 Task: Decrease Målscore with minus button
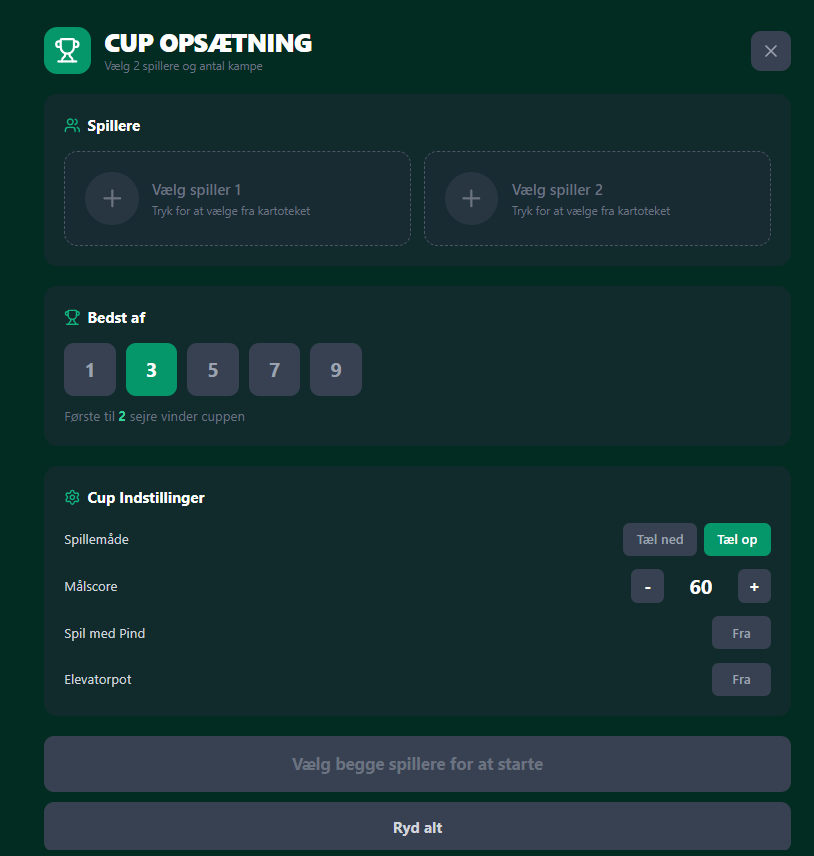coord(647,586)
